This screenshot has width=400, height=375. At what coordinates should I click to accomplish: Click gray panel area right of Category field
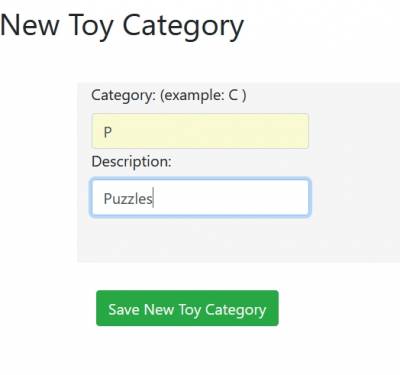click(353, 131)
